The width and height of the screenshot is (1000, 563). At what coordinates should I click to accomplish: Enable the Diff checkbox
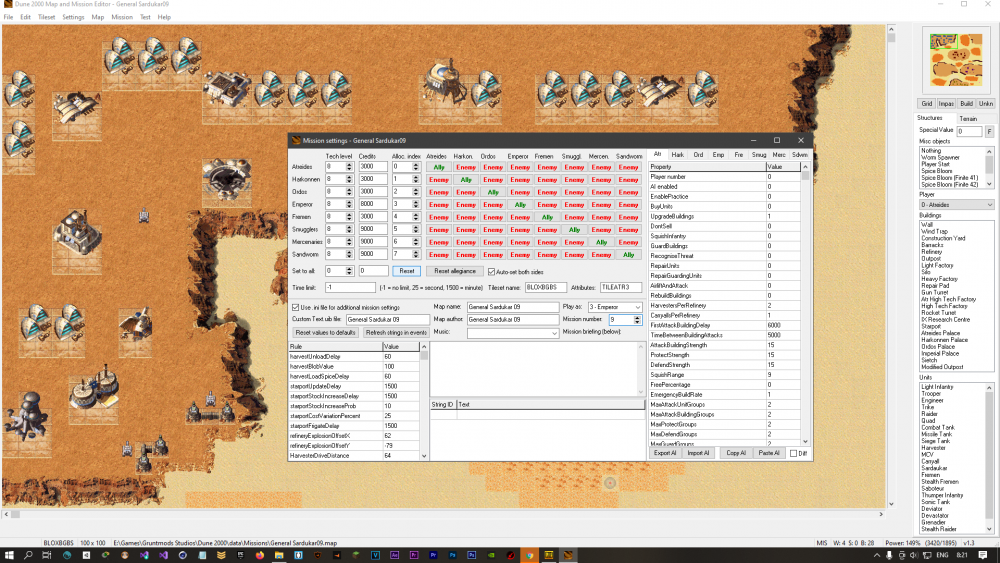tap(793, 453)
